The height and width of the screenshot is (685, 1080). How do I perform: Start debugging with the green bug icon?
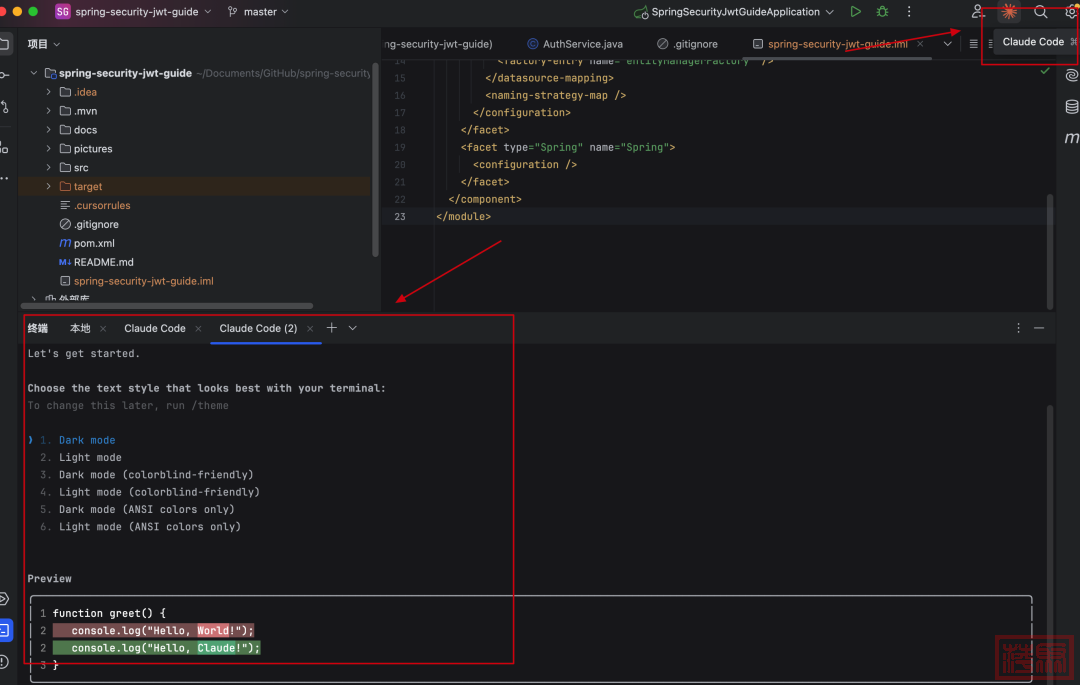tap(882, 12)
